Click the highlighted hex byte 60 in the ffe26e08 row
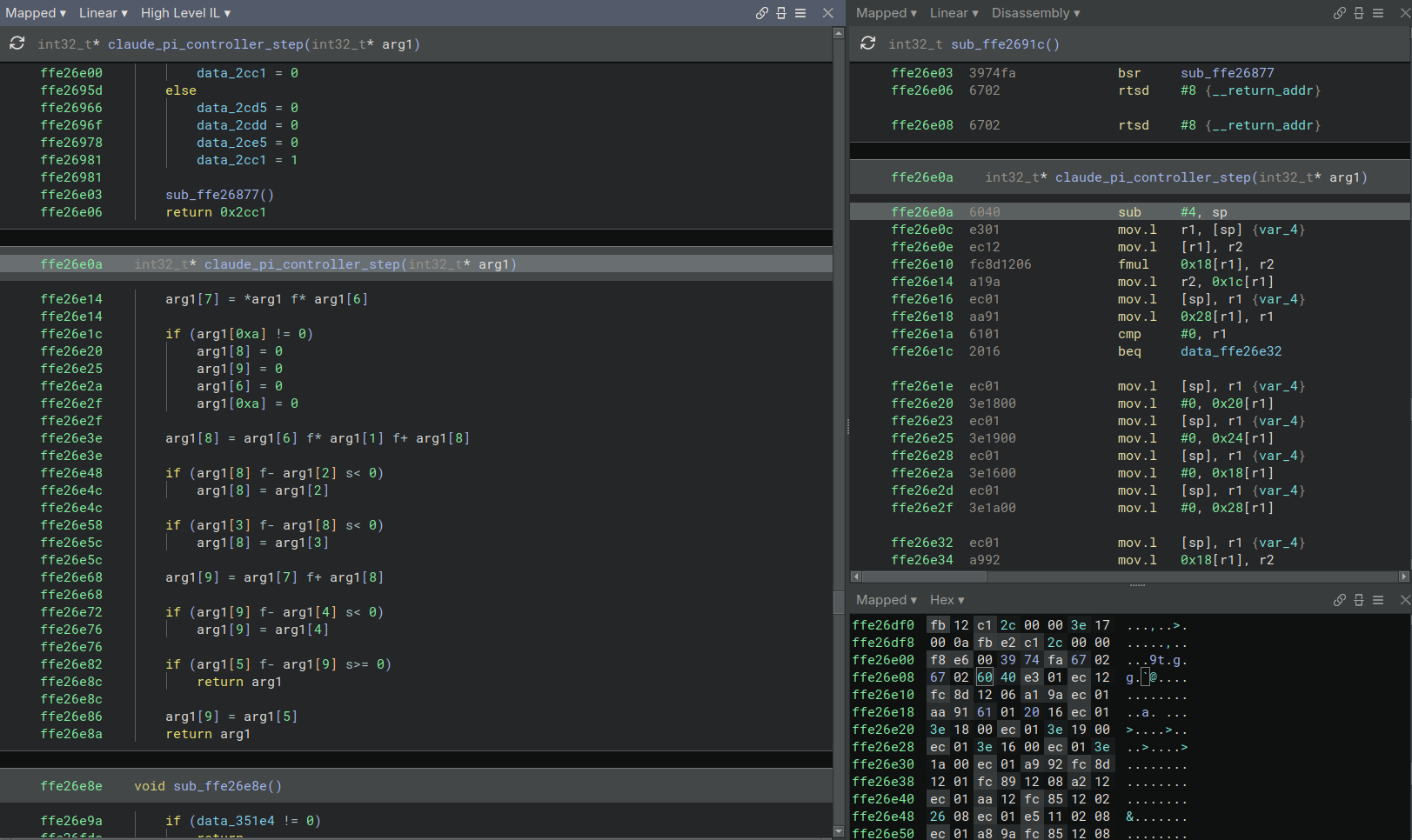1412x840 pixels. tap(984, 677)
